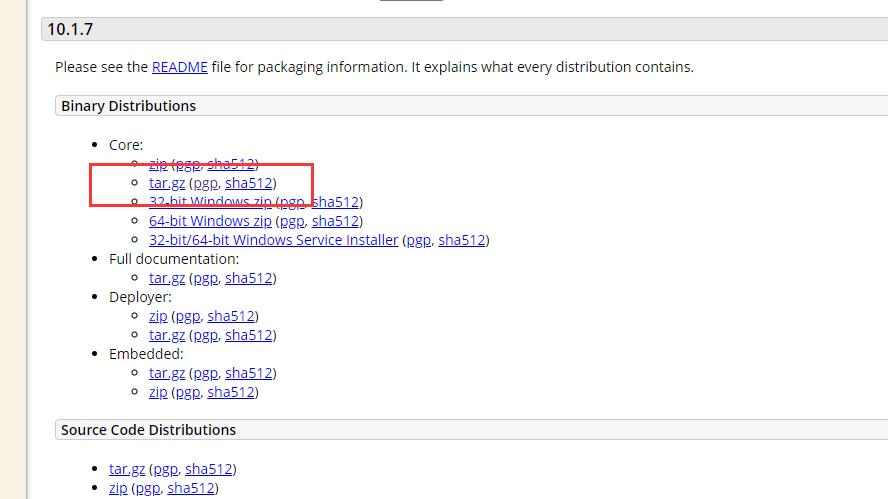Open sha512 for Windows Service Installer
The image size is (888, 499).
click(461, 240)
